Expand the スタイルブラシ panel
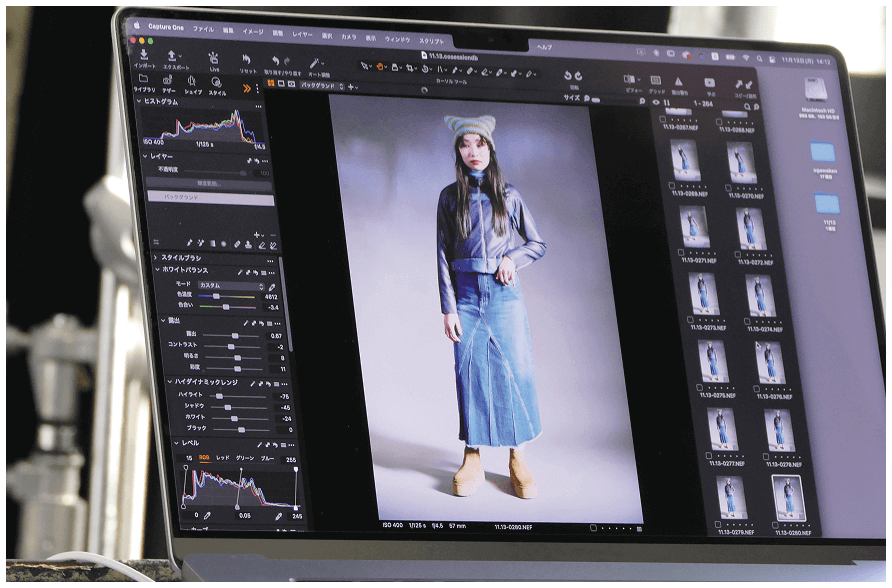This screenshot has height=588, width=892. [x=156, y=258]
